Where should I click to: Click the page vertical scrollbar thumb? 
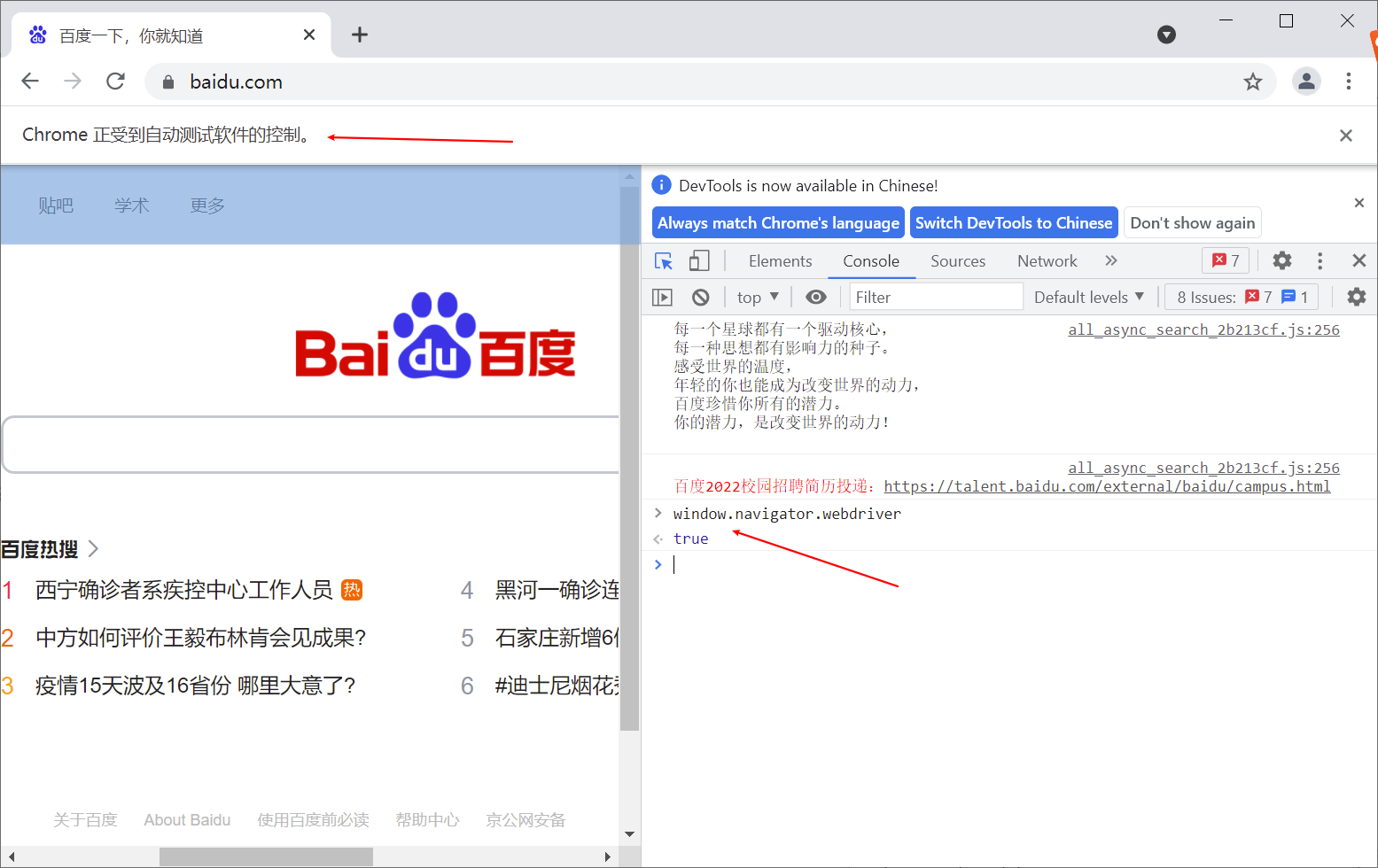pos(629,458)
